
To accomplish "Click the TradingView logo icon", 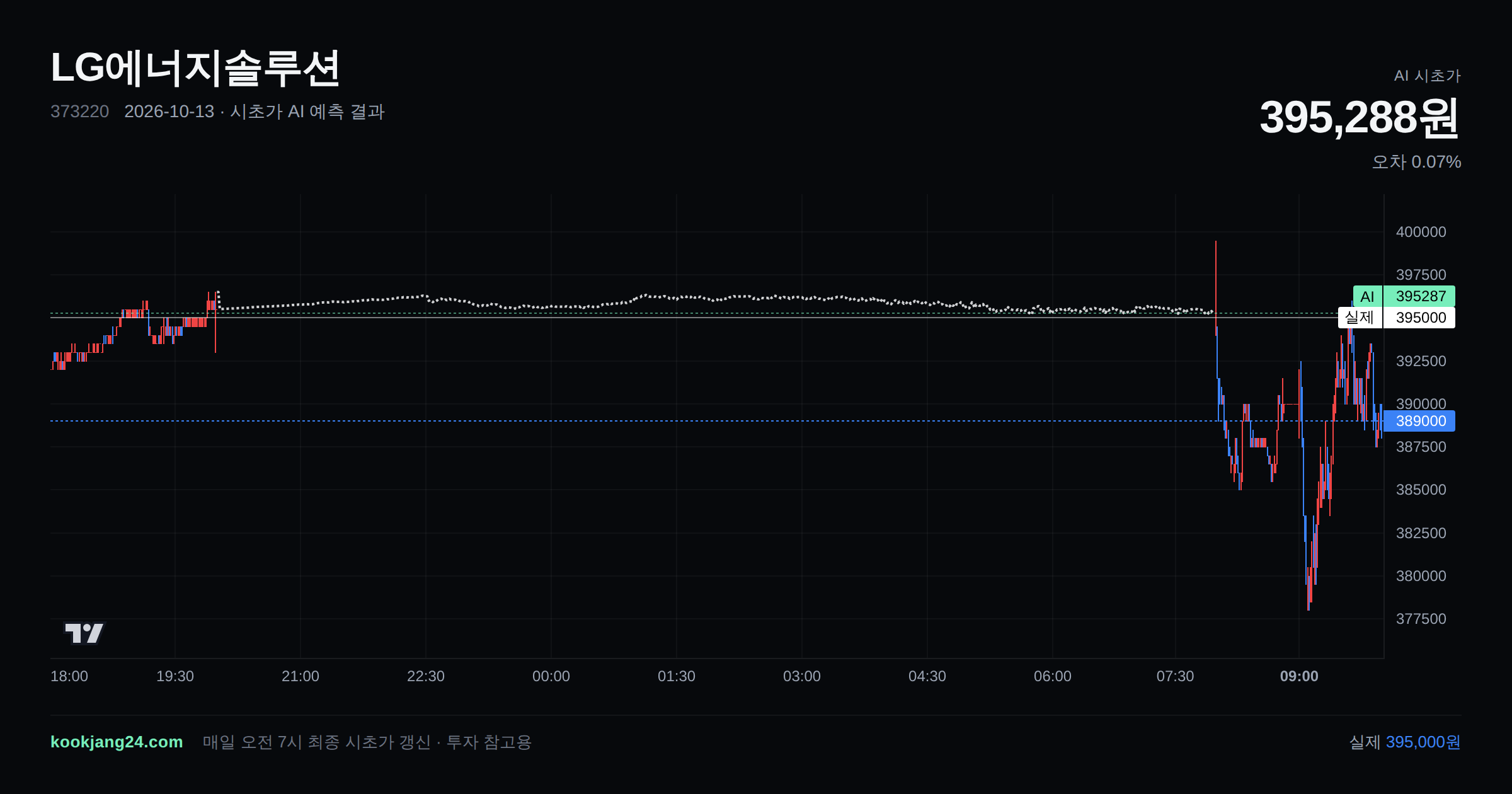I will tap(84, 633).
